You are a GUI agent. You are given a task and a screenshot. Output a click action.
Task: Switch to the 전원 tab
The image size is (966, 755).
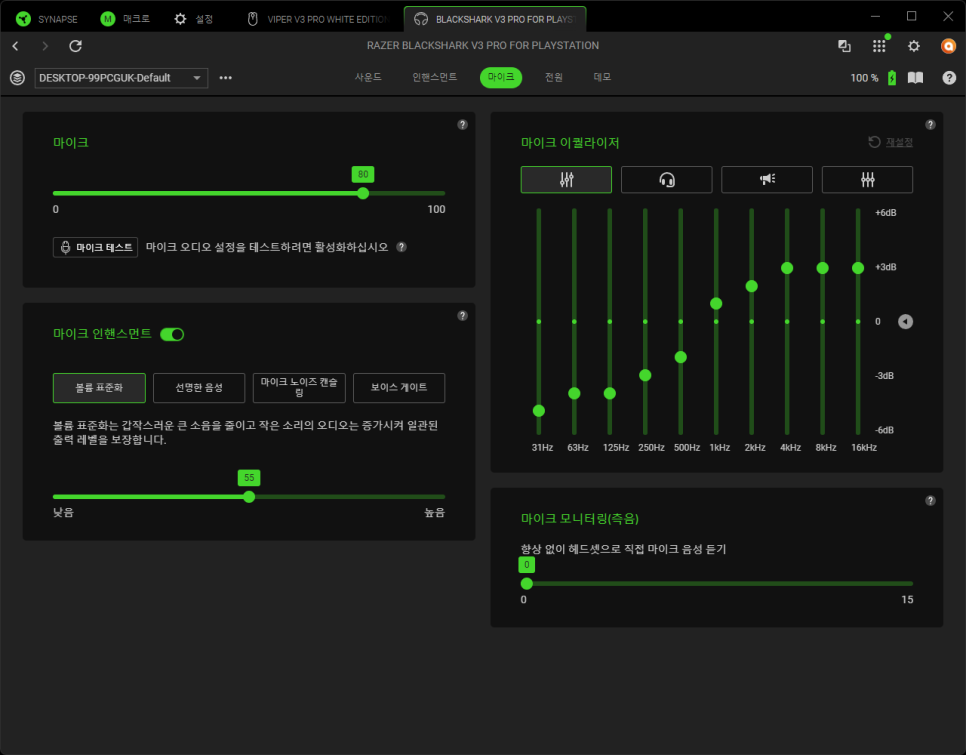pos(553,77)
